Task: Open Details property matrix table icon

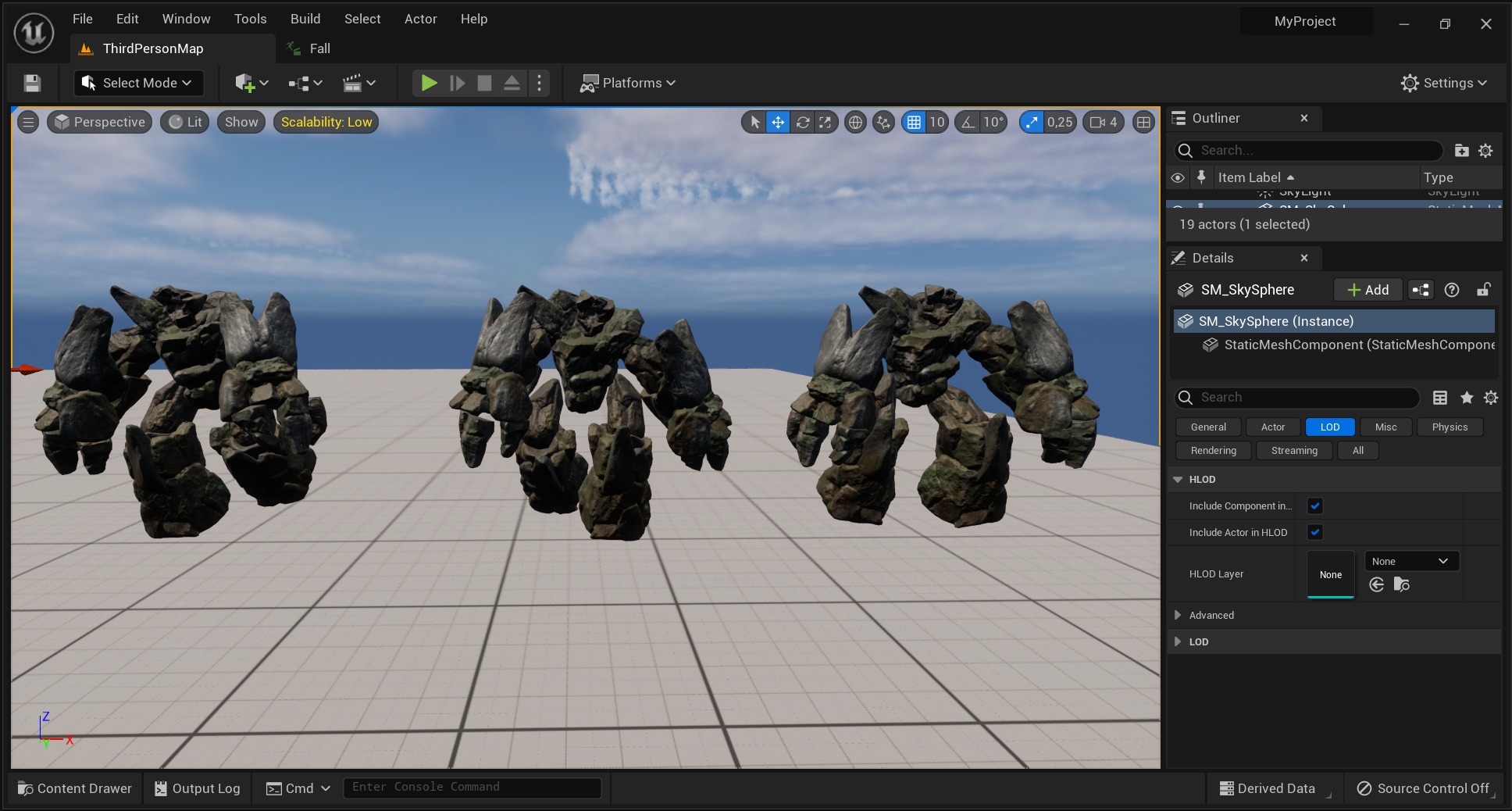Action: [x=1440, y=398]
